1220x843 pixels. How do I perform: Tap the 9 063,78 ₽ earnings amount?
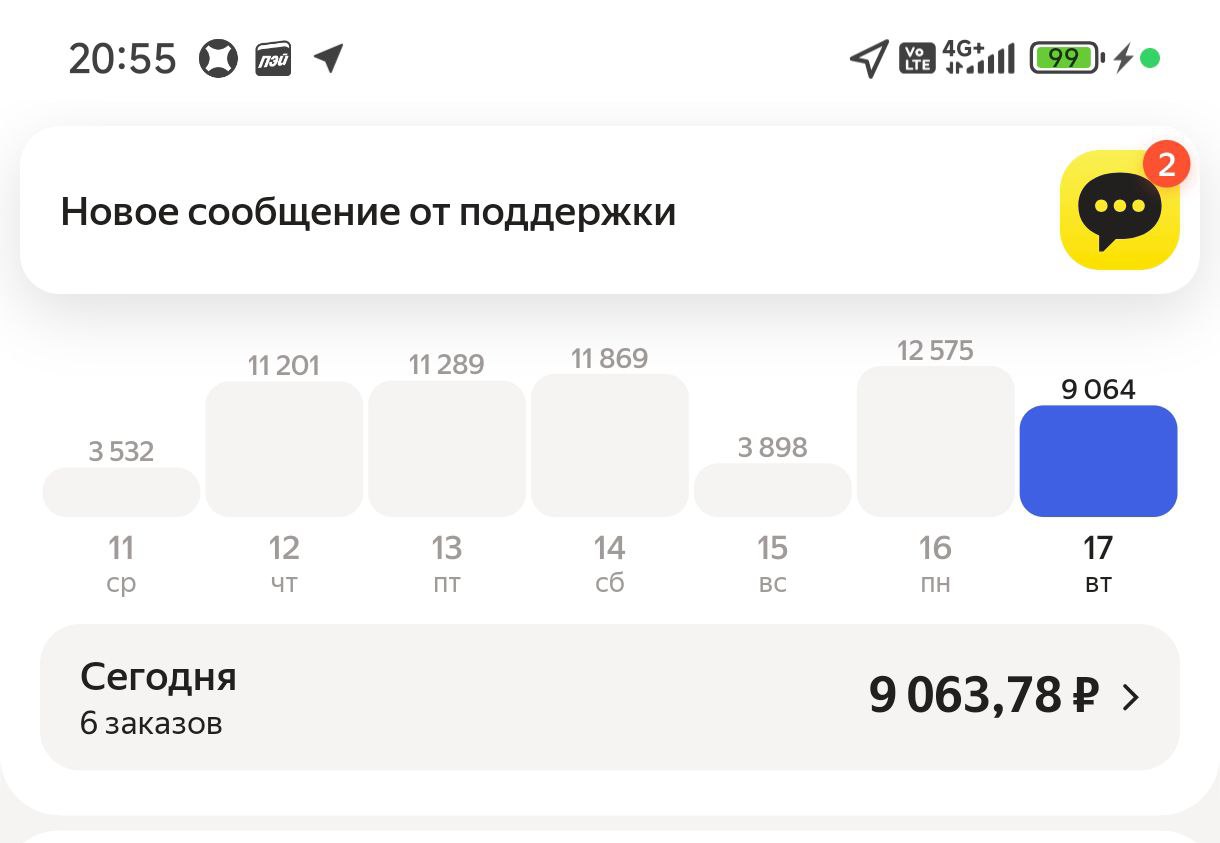(983, 695)
